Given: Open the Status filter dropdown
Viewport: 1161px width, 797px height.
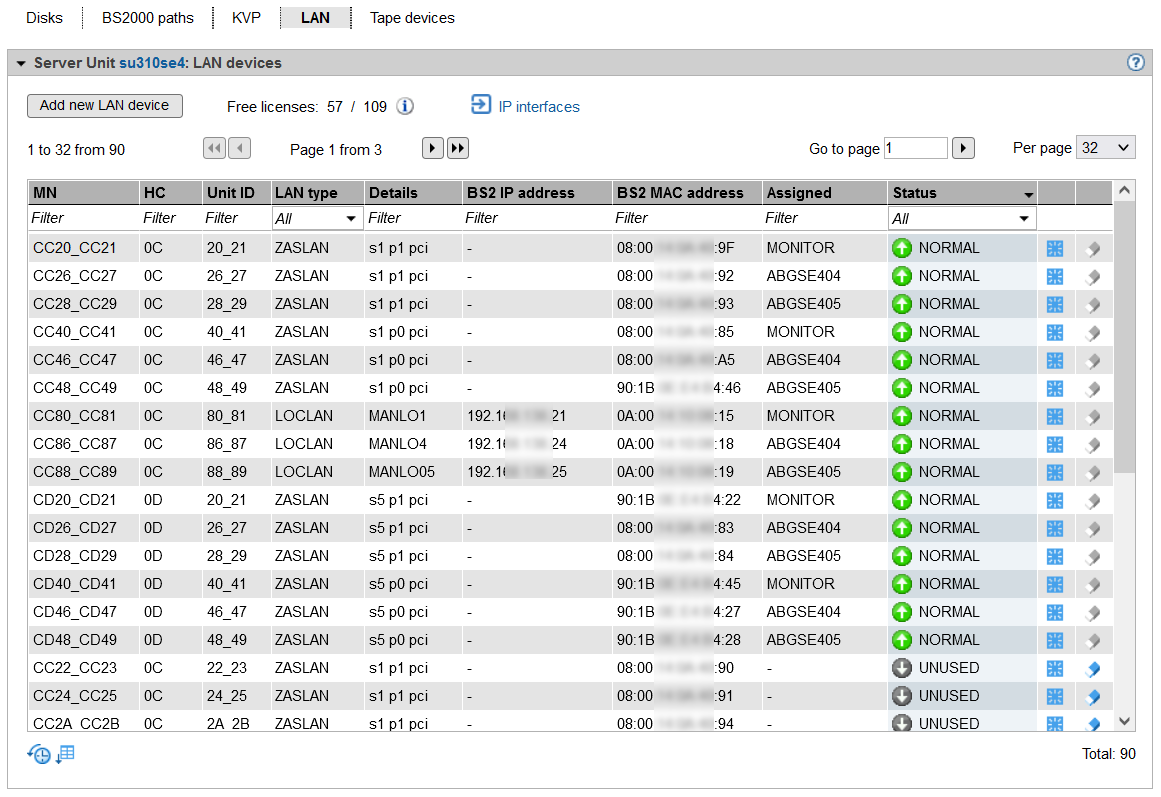Looking at the screenshot, I should point(961,218).
